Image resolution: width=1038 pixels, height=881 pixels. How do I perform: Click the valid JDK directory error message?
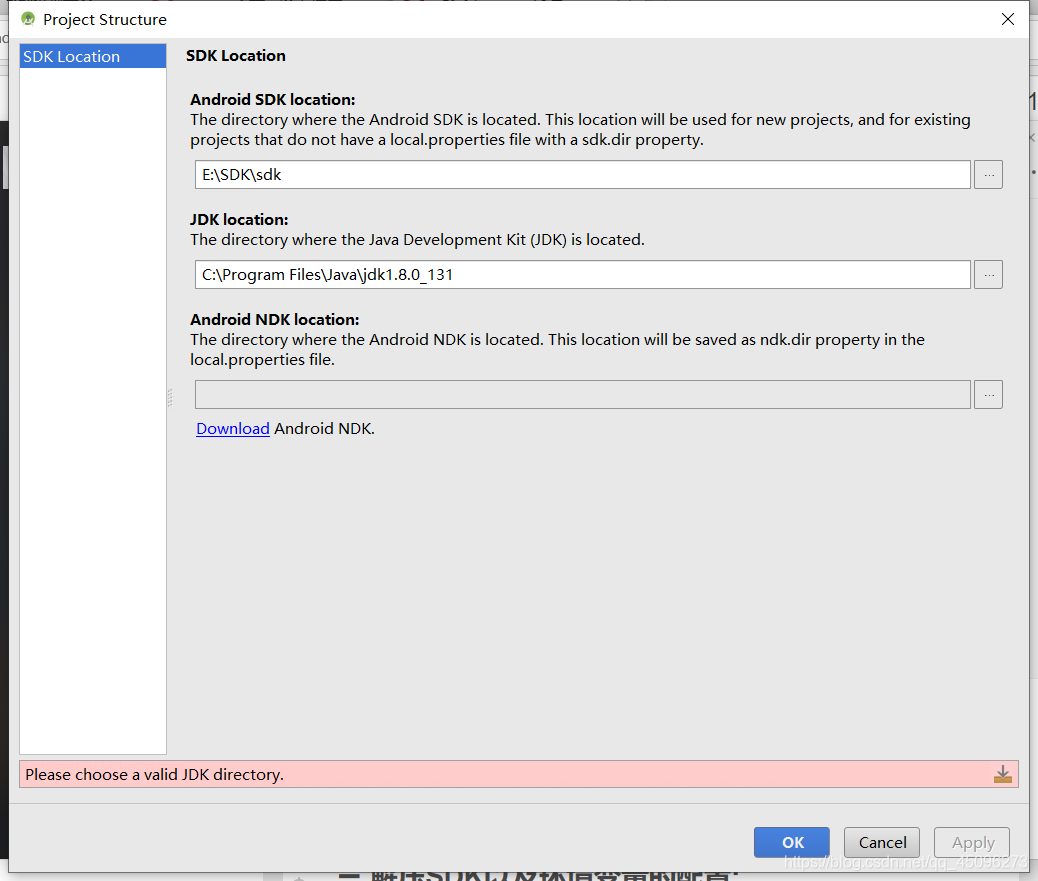point(154,774)
